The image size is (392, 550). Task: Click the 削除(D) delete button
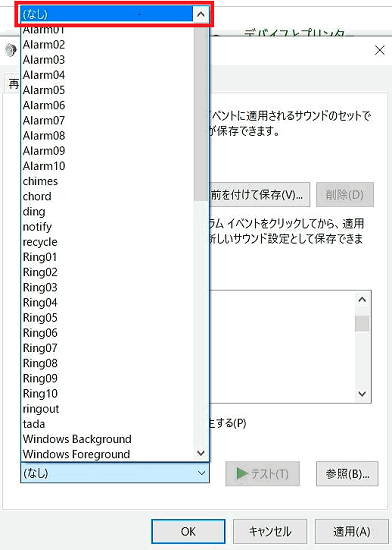[345, 194]
